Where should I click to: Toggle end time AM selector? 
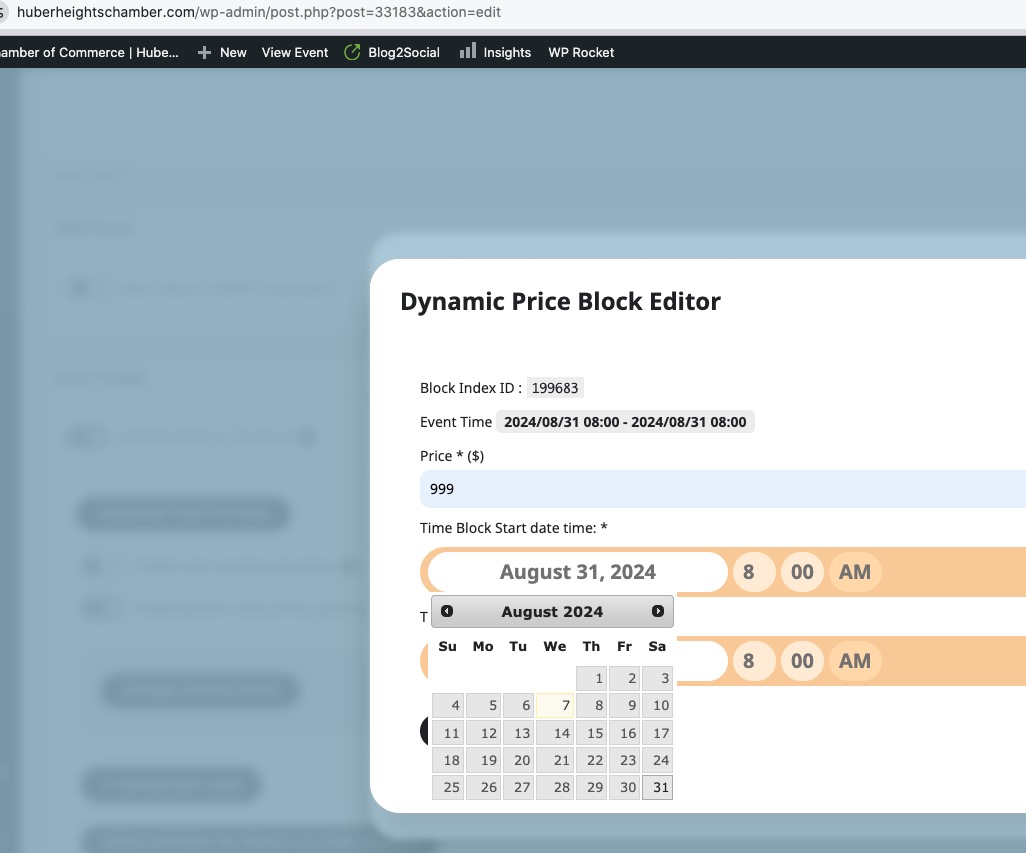click(x=855, y=661)
